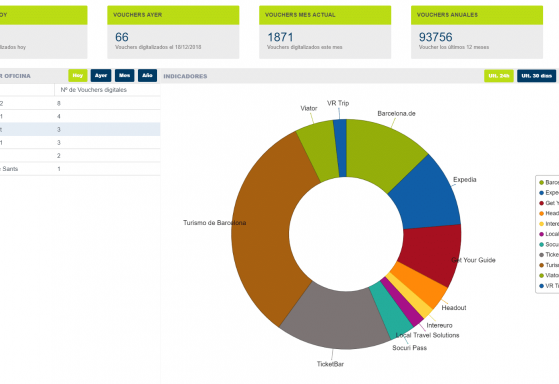Select the highlighted row with 3 vouchers
Screen dimensions: 559x384
[x=80, y=129]
